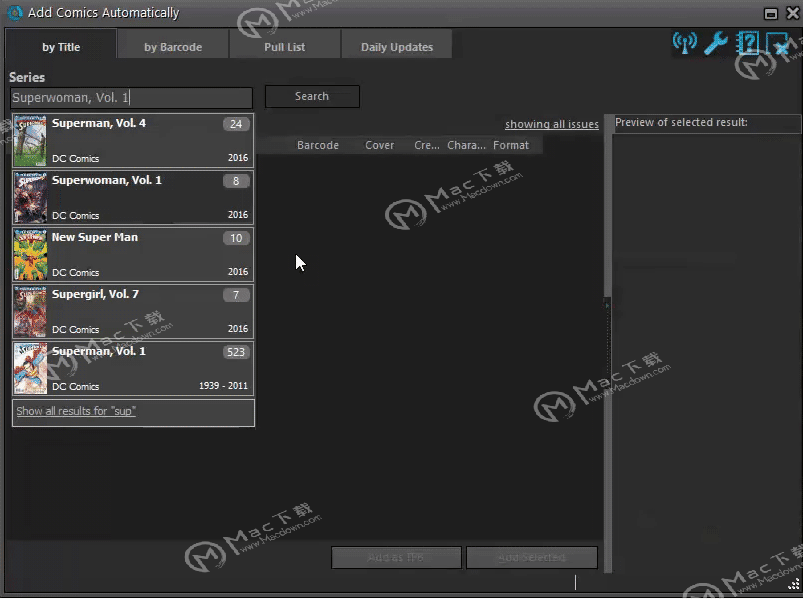Collapse the preview pane via splitter arrow
The height and width of the screenshot is (599, 803).
tap(607, 306)
